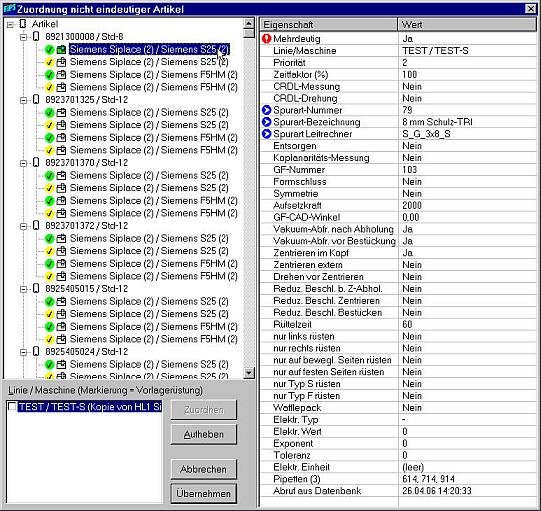Select green-check Siemens S25 row under 8923701370
The width and height of the screenshot is (541, 511).
coord(149,175)
